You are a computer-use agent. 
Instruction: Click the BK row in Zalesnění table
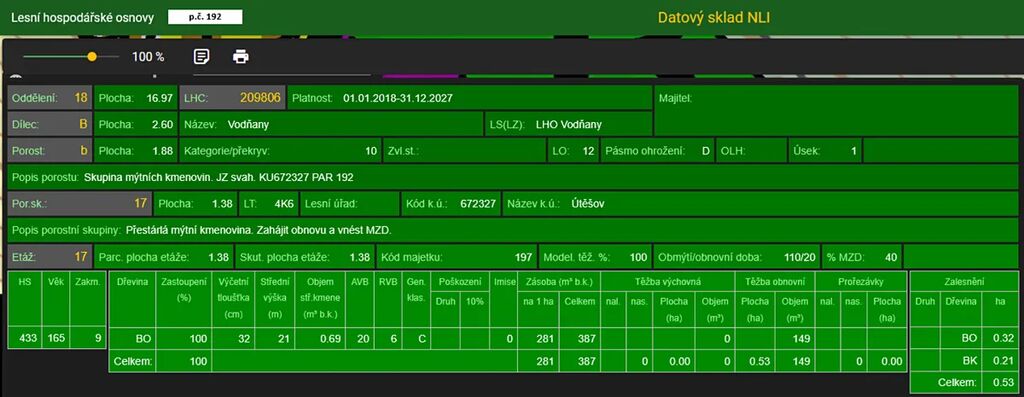[x=964, y=360]
